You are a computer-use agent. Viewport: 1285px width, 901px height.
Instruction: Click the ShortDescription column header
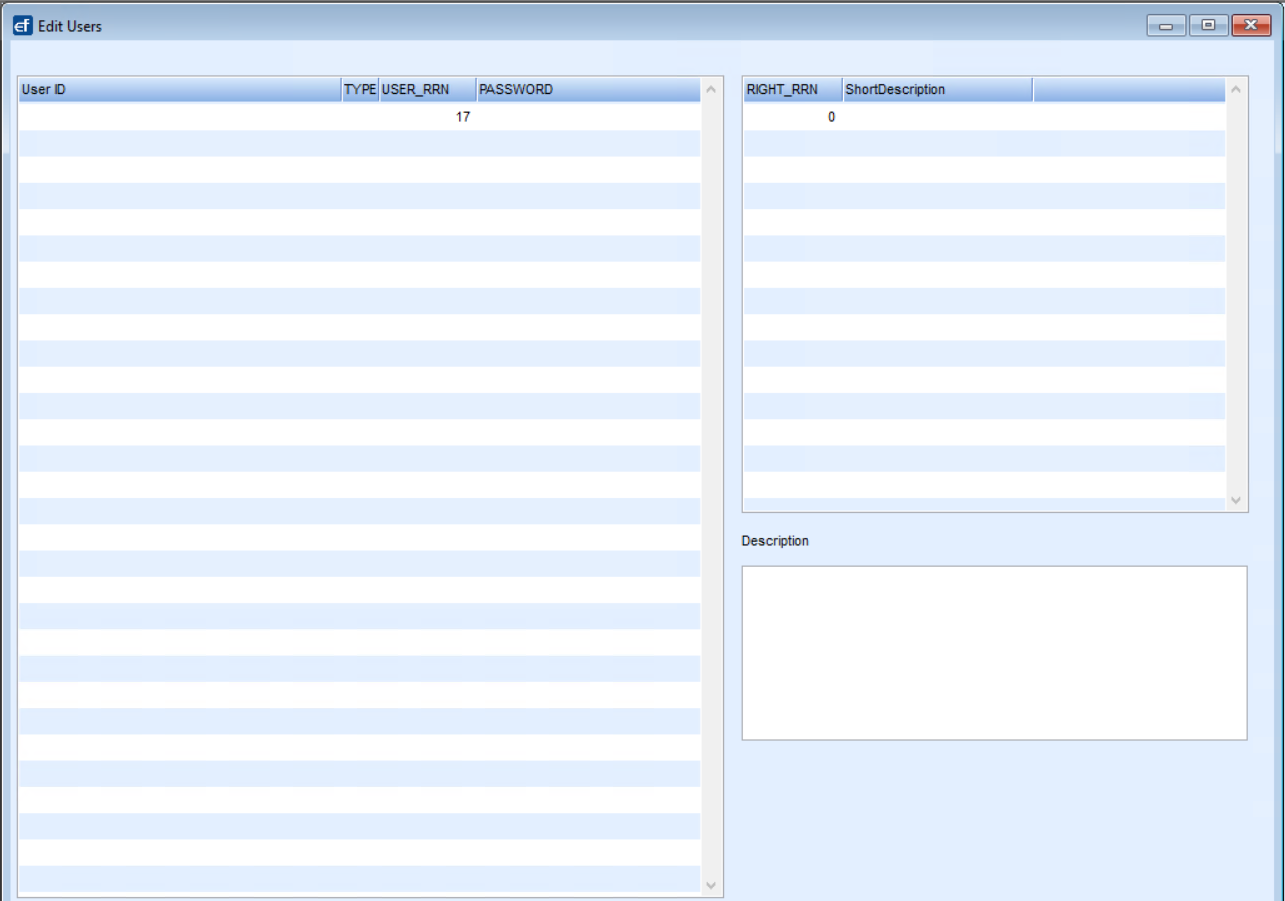[x=938, y=90]
